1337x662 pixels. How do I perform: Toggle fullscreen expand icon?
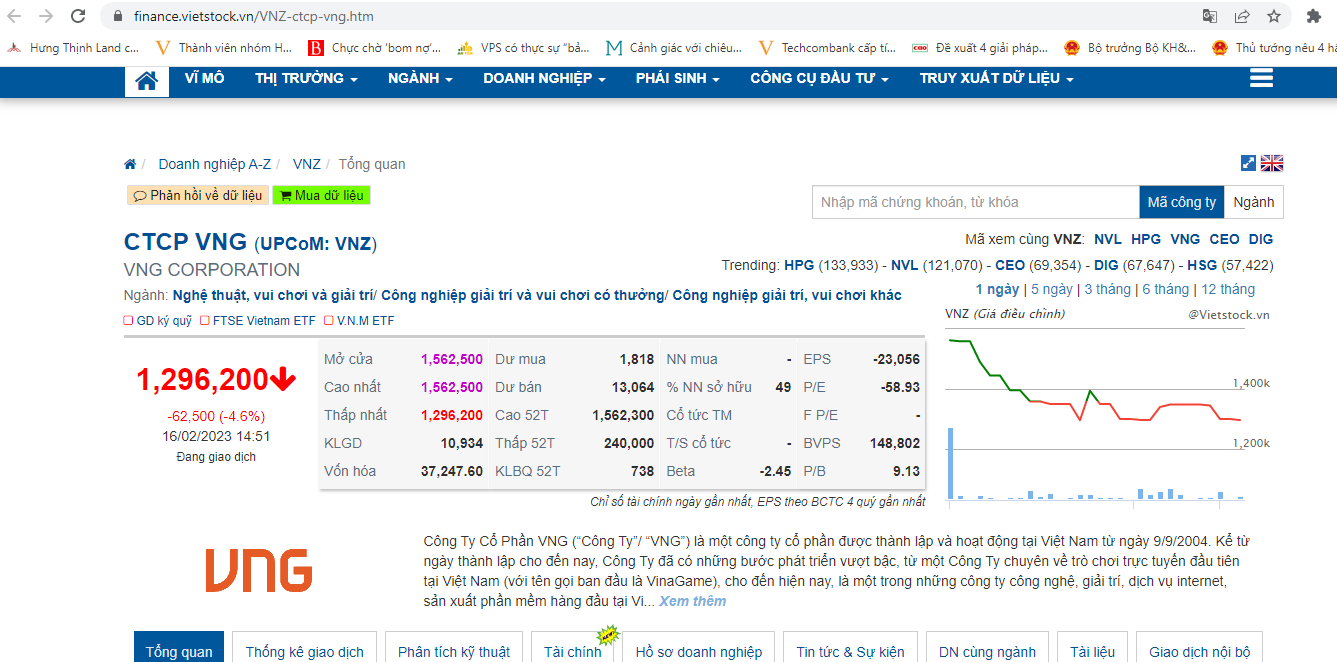click(1248, 163)
